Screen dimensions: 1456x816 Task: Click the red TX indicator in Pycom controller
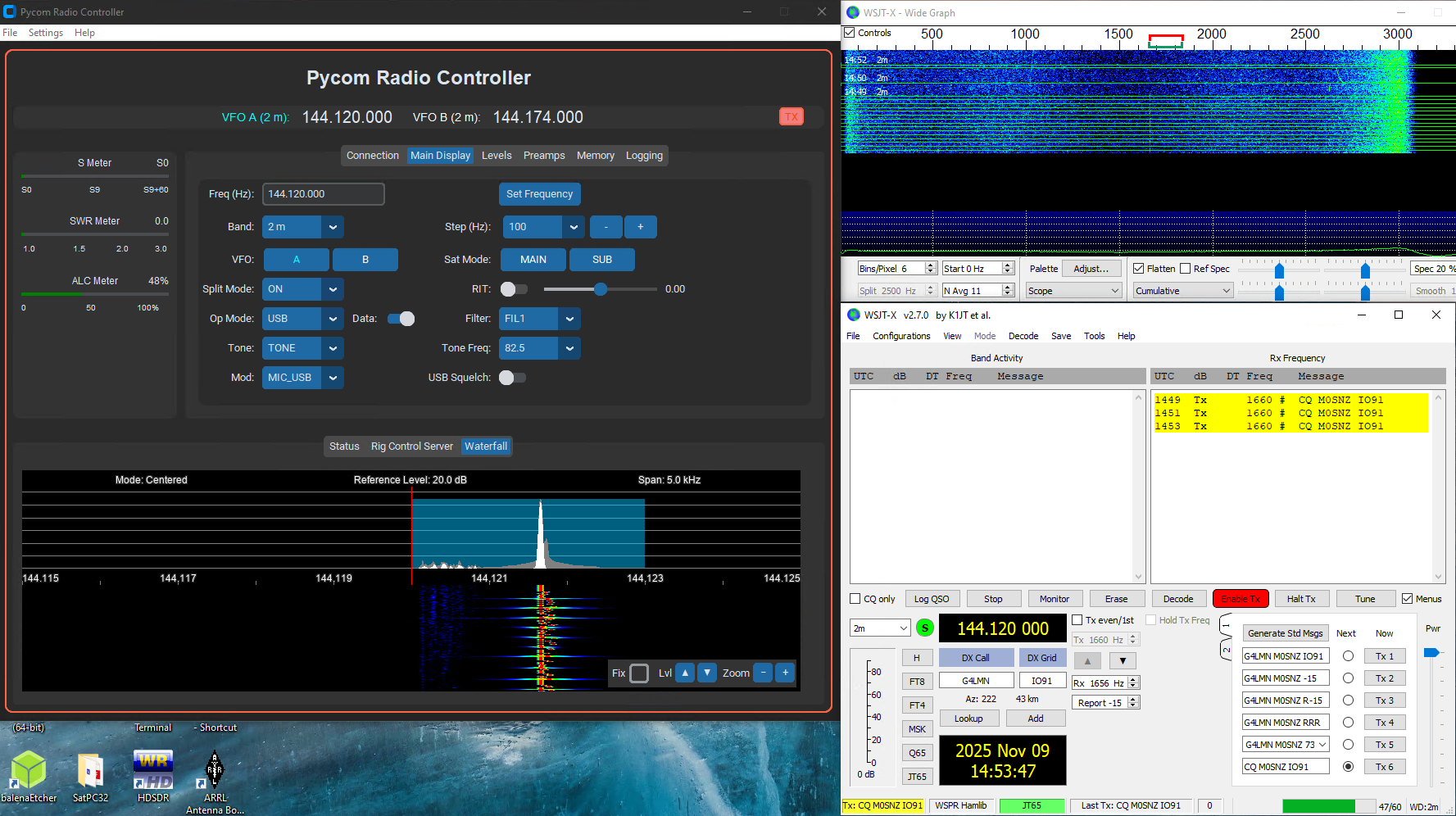coord(791,116)
